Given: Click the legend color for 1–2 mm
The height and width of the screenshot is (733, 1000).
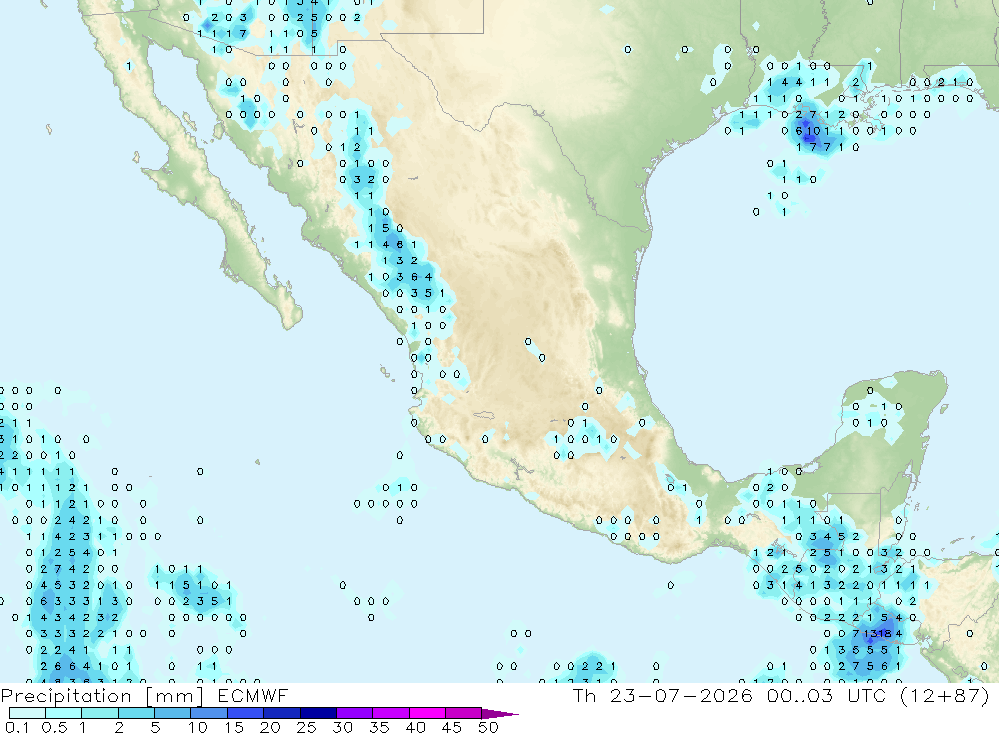Looking at the screenshot, I should 99,713.
